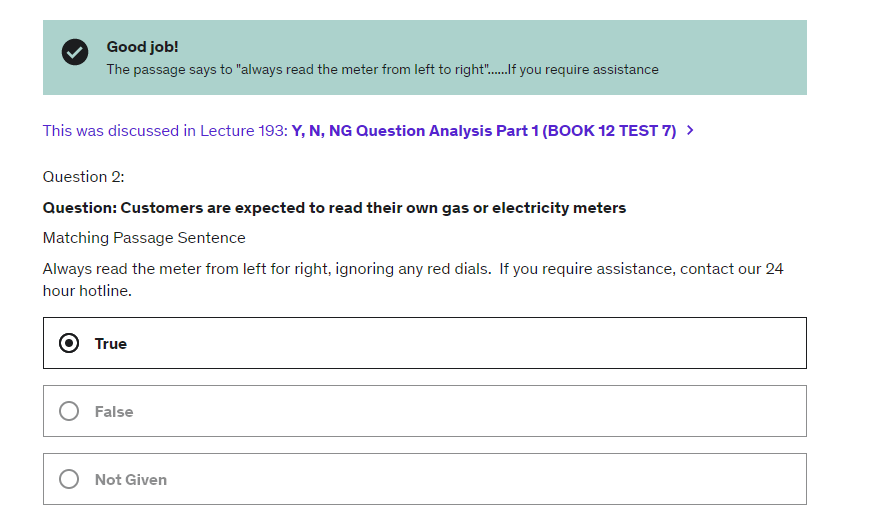Click the "Question 2:" label
Viewport: 881px width, 528px height.
(83, 177)
